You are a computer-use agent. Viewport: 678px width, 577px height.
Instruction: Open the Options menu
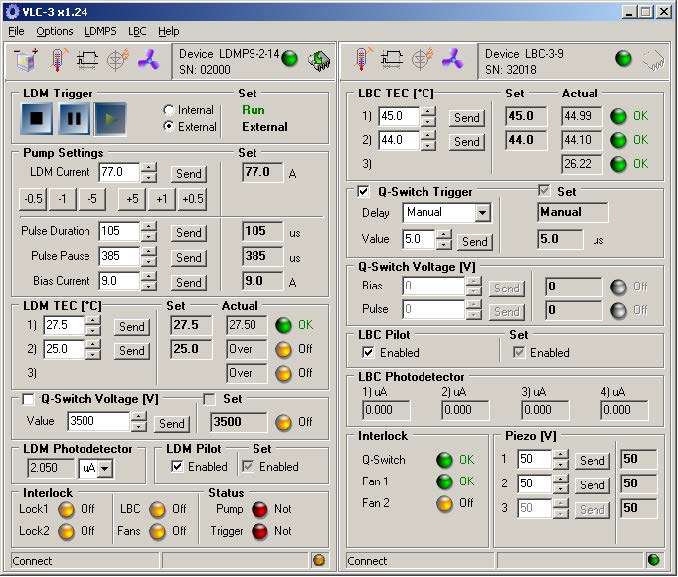55,31
